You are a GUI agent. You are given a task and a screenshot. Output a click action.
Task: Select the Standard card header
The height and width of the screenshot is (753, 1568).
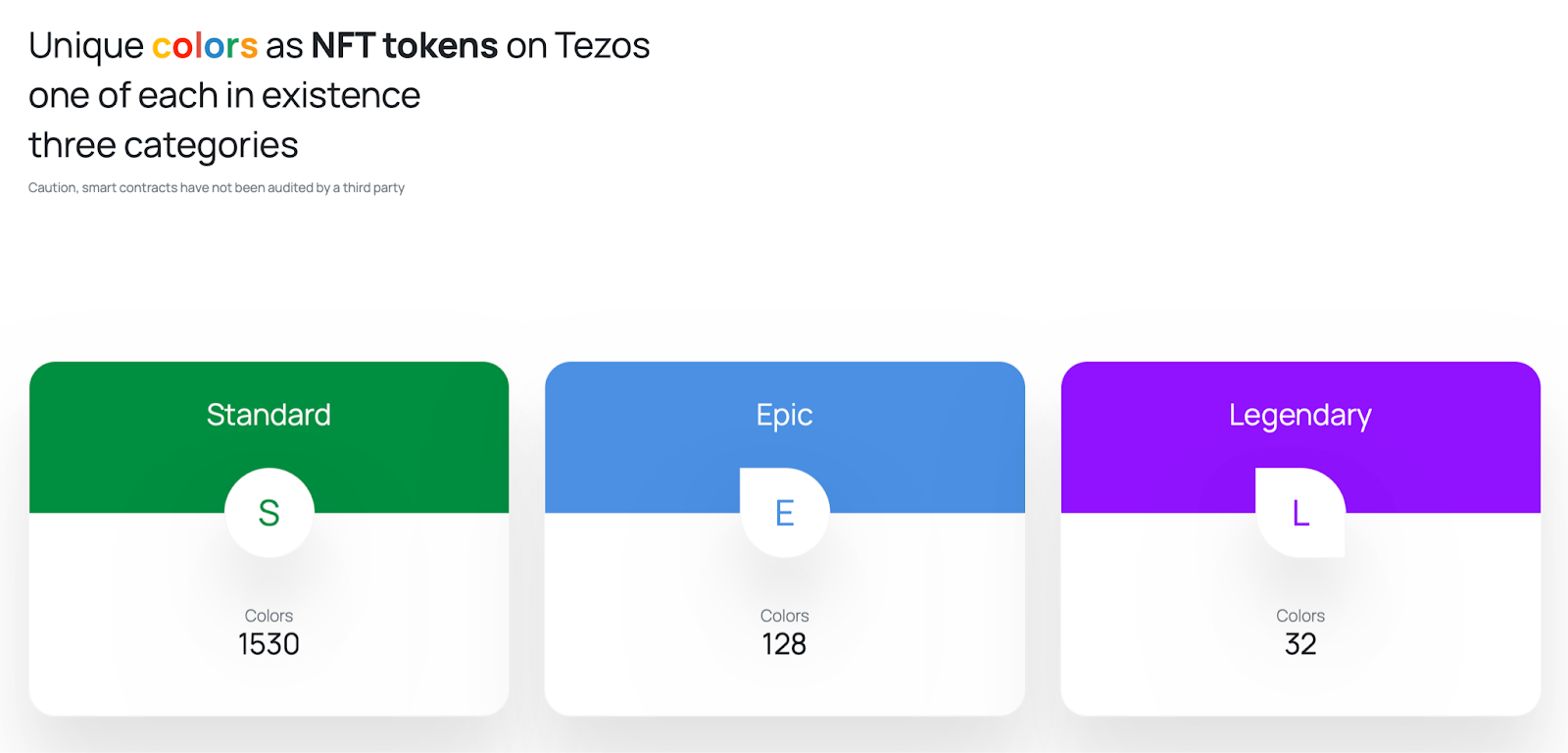coord(269,437)
